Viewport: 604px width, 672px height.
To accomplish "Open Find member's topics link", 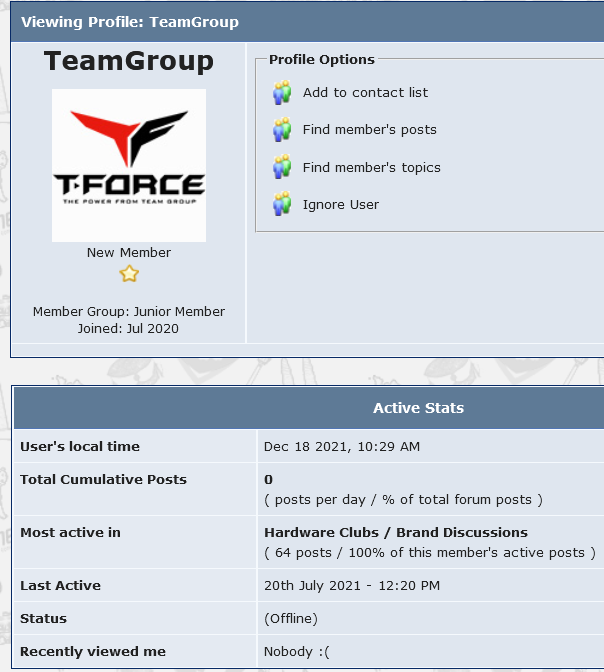I will 371,168.
